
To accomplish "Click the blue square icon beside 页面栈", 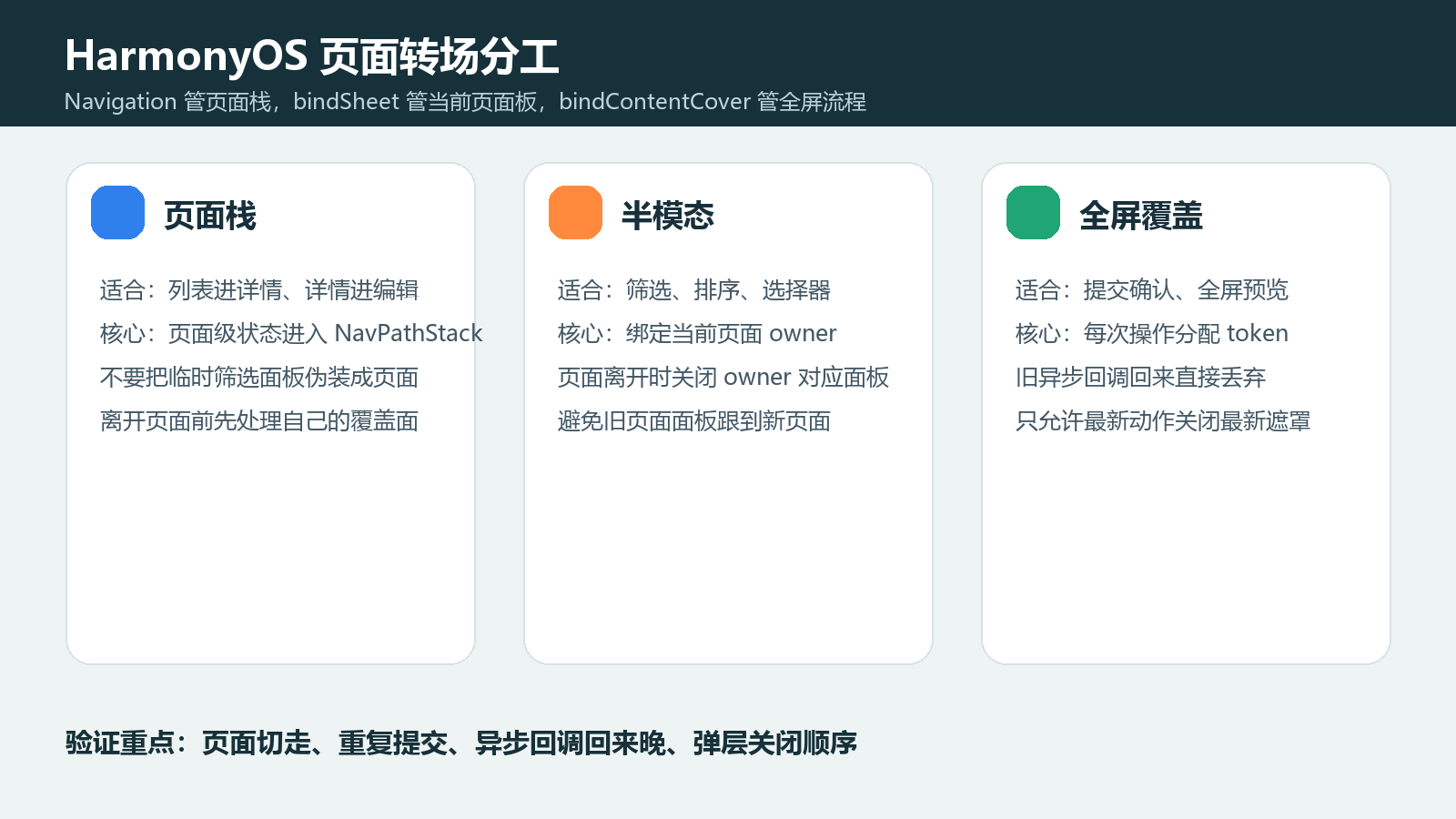I will point(118,213).
